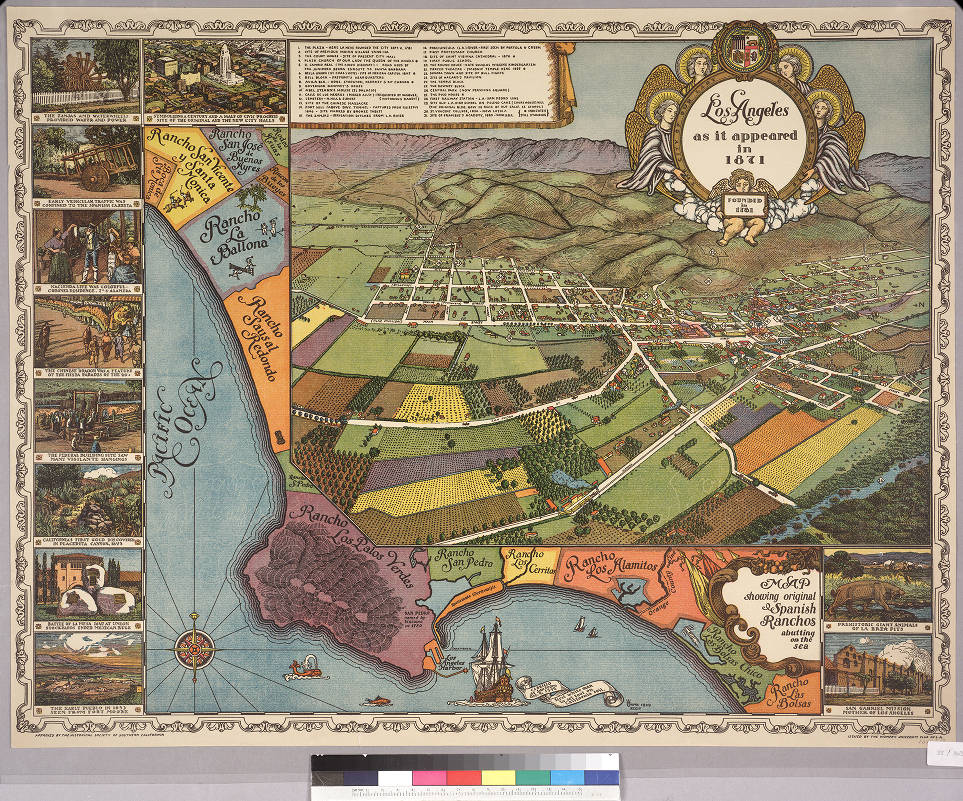The width and height of the screenshot is (963, 801).
Task: Open the San Gabriel Mission illustration
Action: coord(877,667)
